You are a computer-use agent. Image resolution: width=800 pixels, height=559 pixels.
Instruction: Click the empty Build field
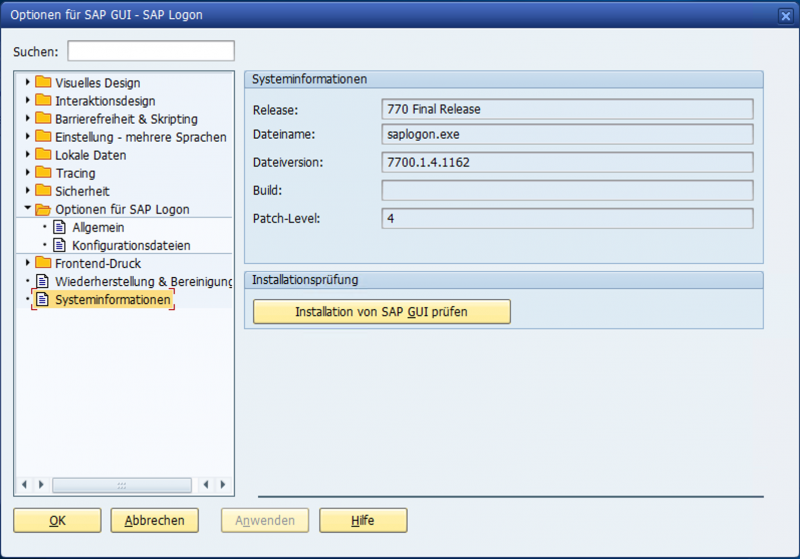tap(567, 190)
